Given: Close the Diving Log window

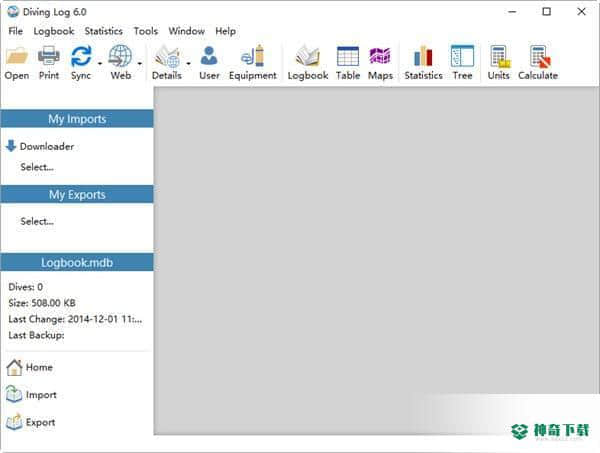Looking at the screenshot, I should pyautogui.click(x=581, y=12).
